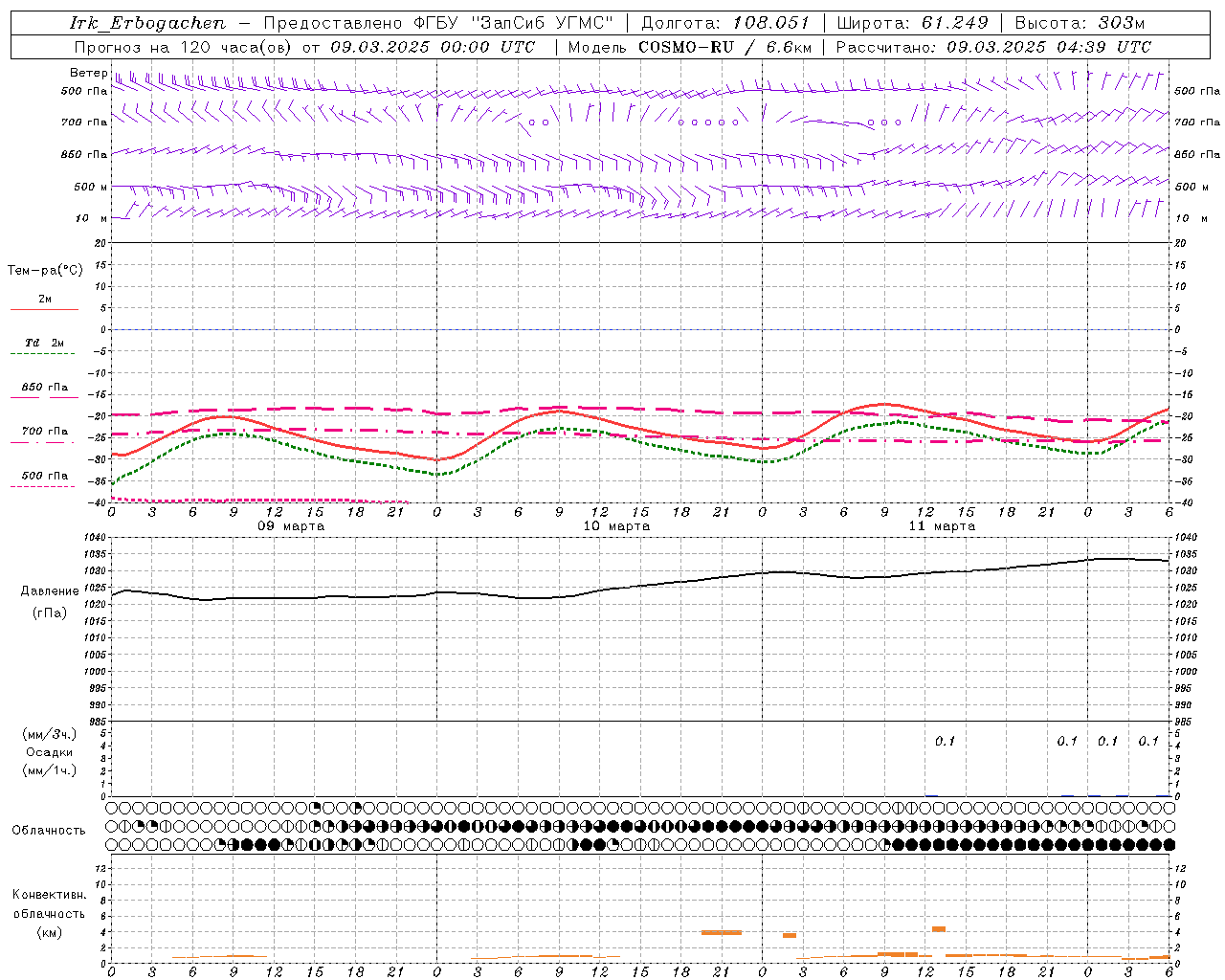This screenshot has height=980, width=1225.
Task: Click the "11 марта" date label
Action: [x=942, y=526]
